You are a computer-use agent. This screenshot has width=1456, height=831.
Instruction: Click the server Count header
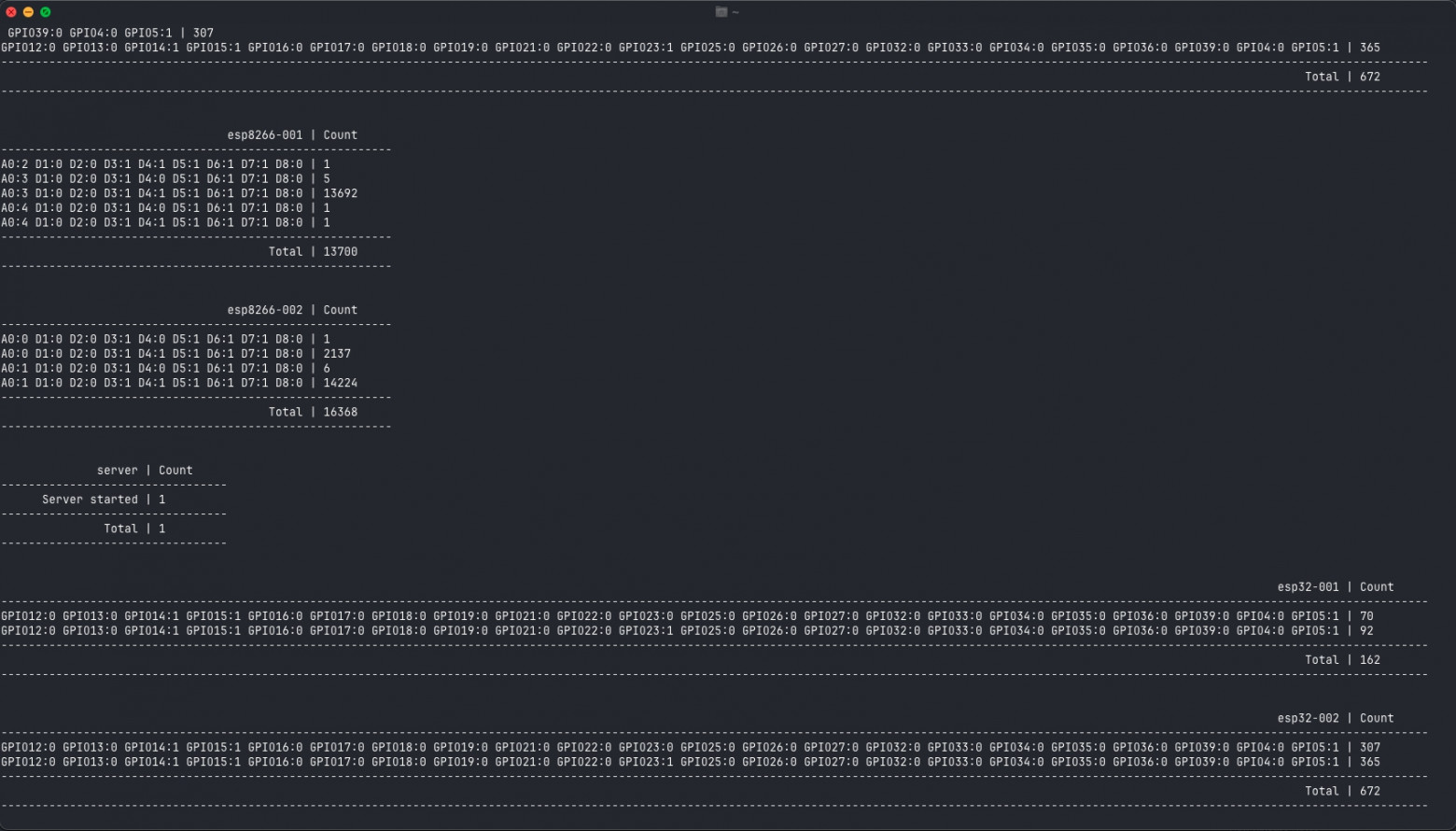point(145,471)
